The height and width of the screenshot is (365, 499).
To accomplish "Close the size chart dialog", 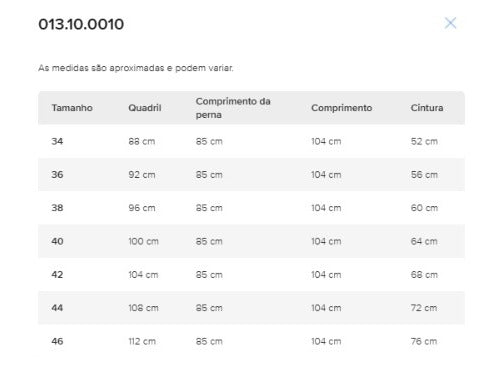I will coord(450,23).
